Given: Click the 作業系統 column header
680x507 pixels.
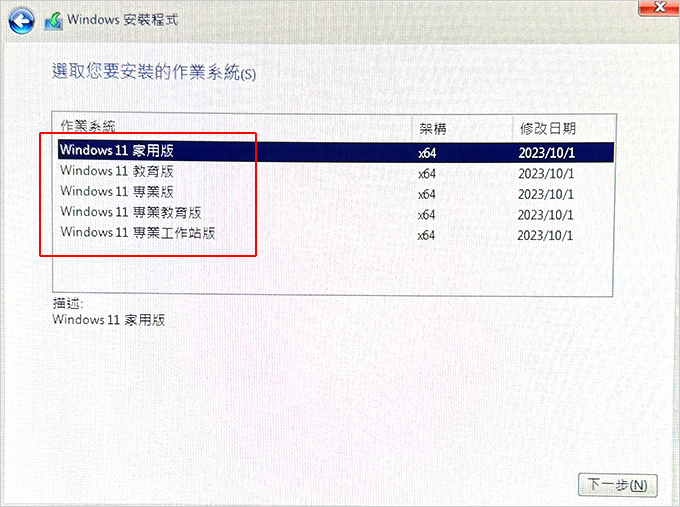Looking at the screenshot, I should tap(88, 126).
